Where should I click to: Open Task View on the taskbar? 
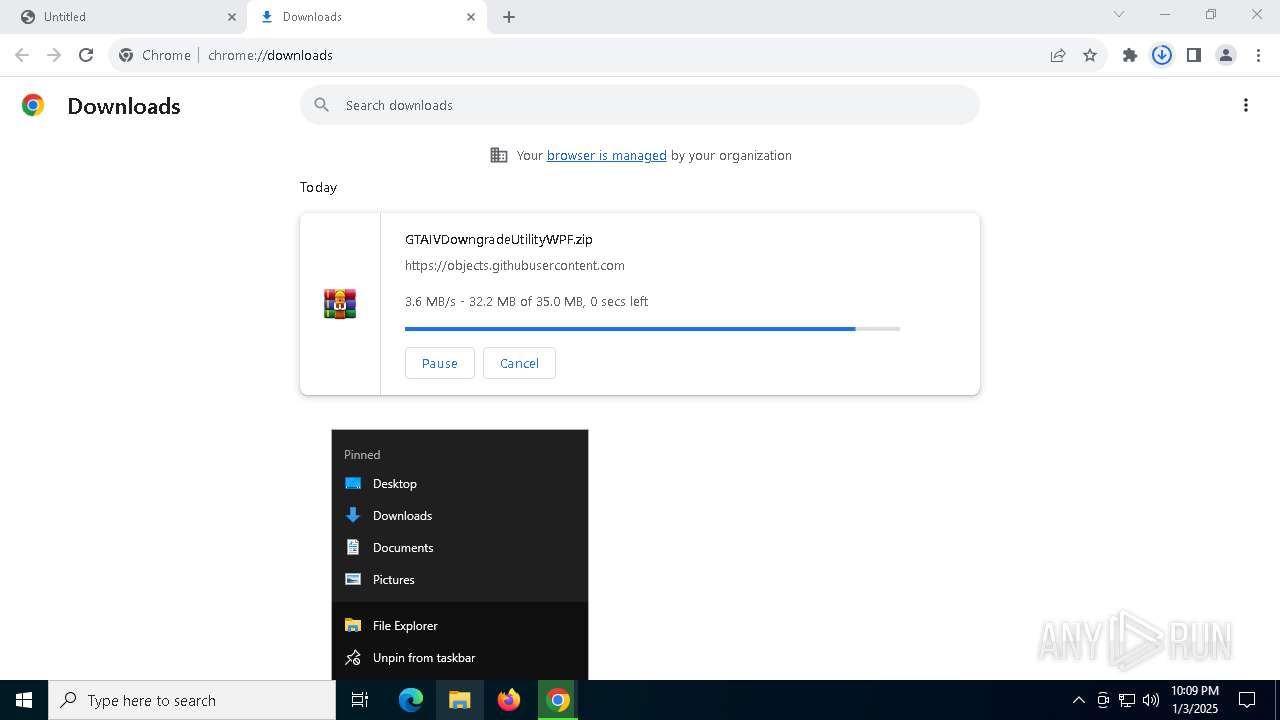(x=360, y=700)
